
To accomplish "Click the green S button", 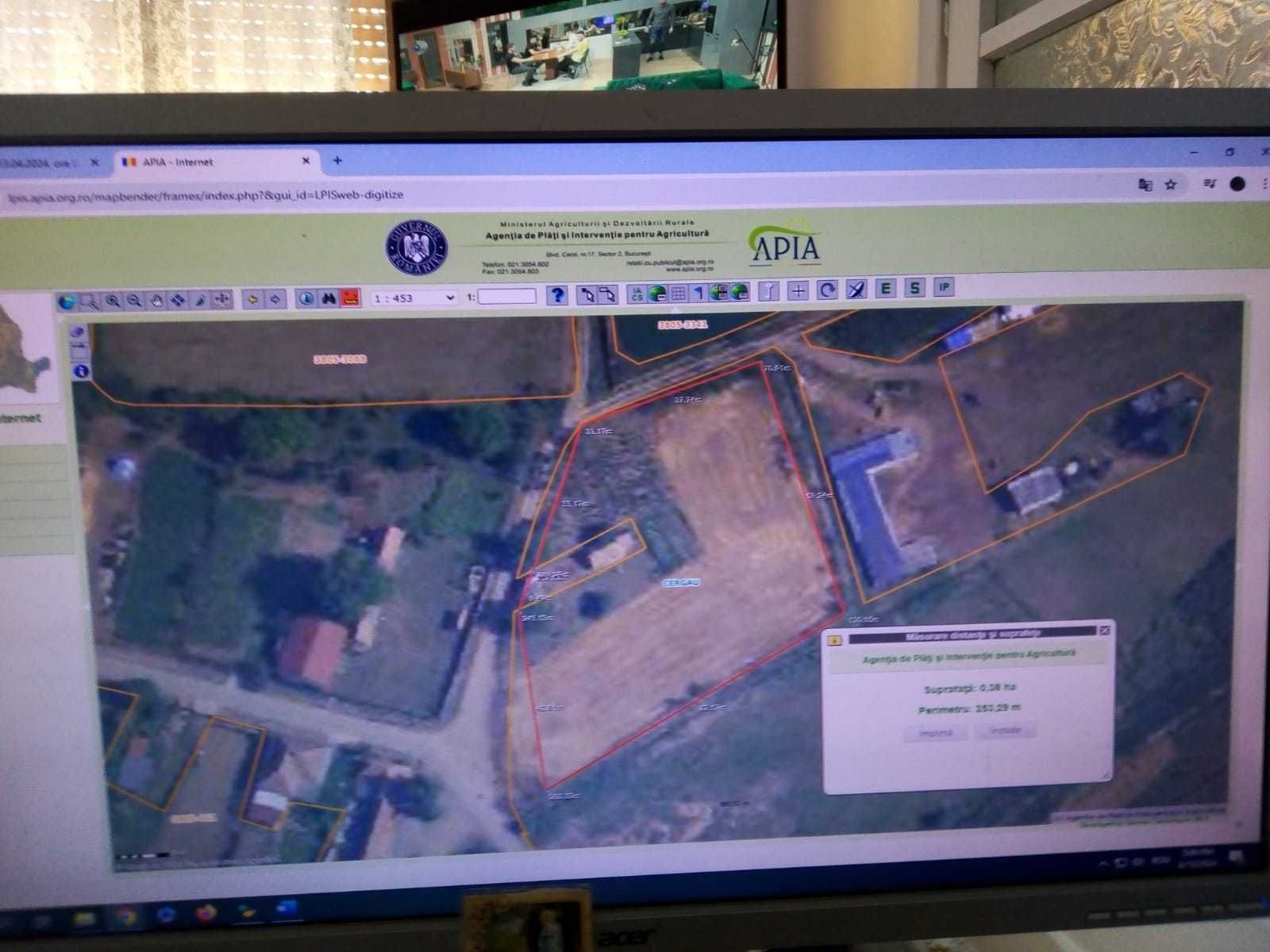I will (x=915, y=287).
